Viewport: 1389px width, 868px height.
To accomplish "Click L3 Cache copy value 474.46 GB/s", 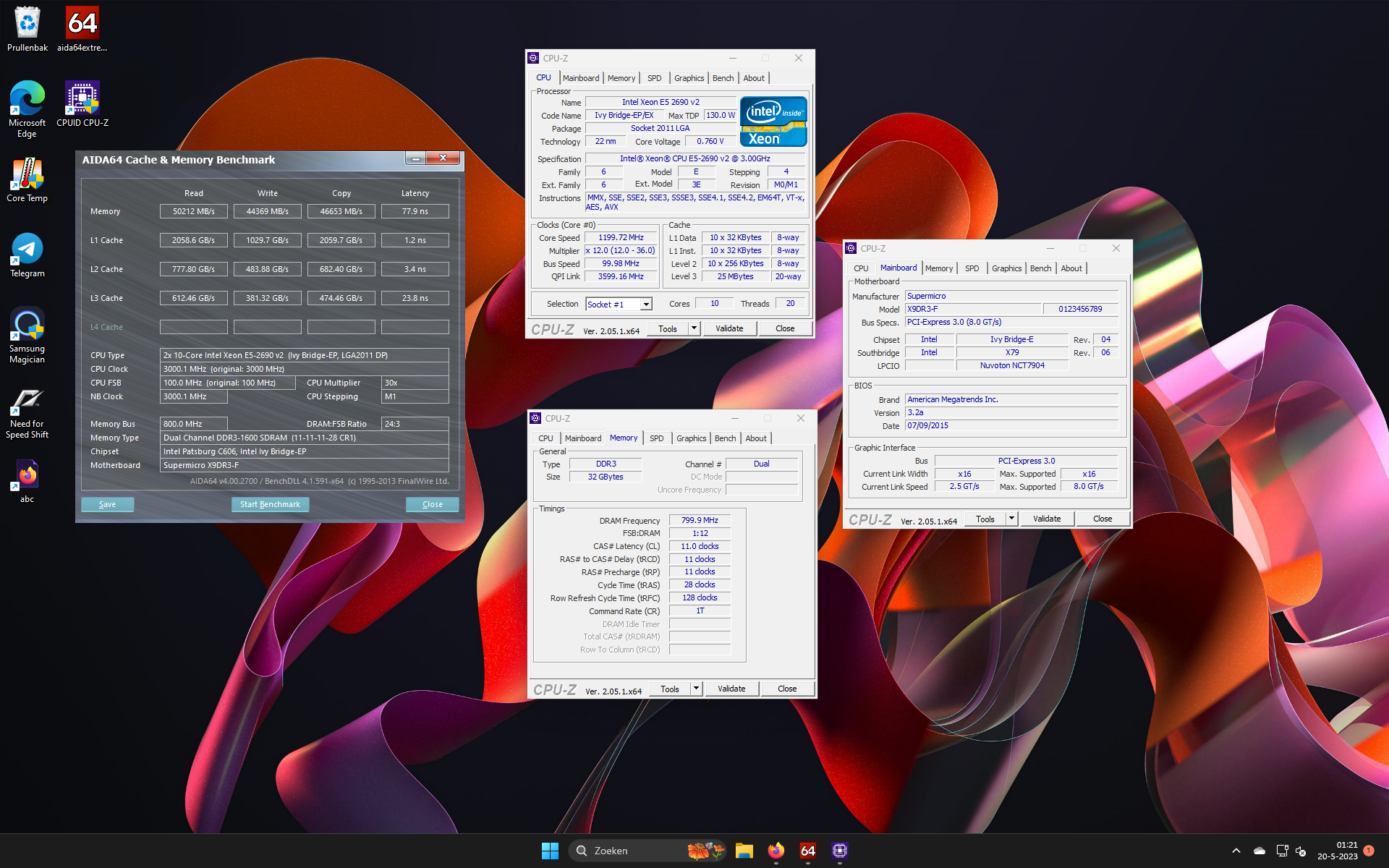I will click(x=341, y=298).
